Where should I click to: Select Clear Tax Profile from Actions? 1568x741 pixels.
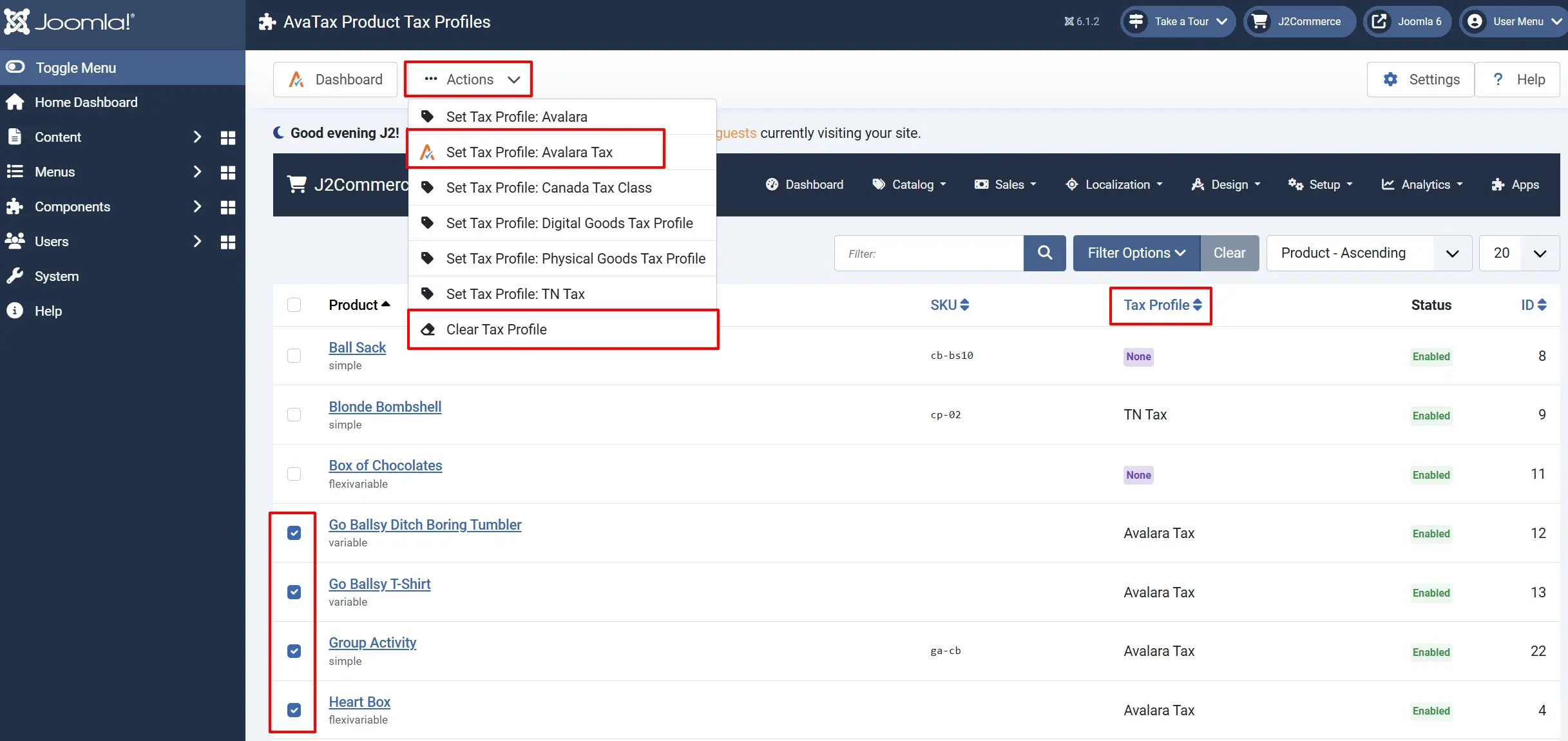pos(562,329)
